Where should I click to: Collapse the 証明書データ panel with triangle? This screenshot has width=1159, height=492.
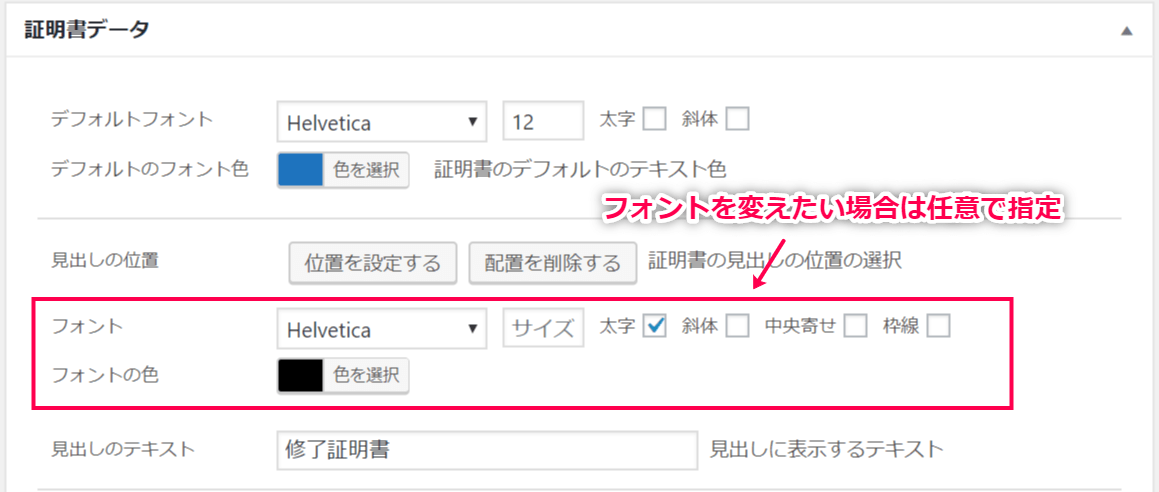(x=1126, y=31)
